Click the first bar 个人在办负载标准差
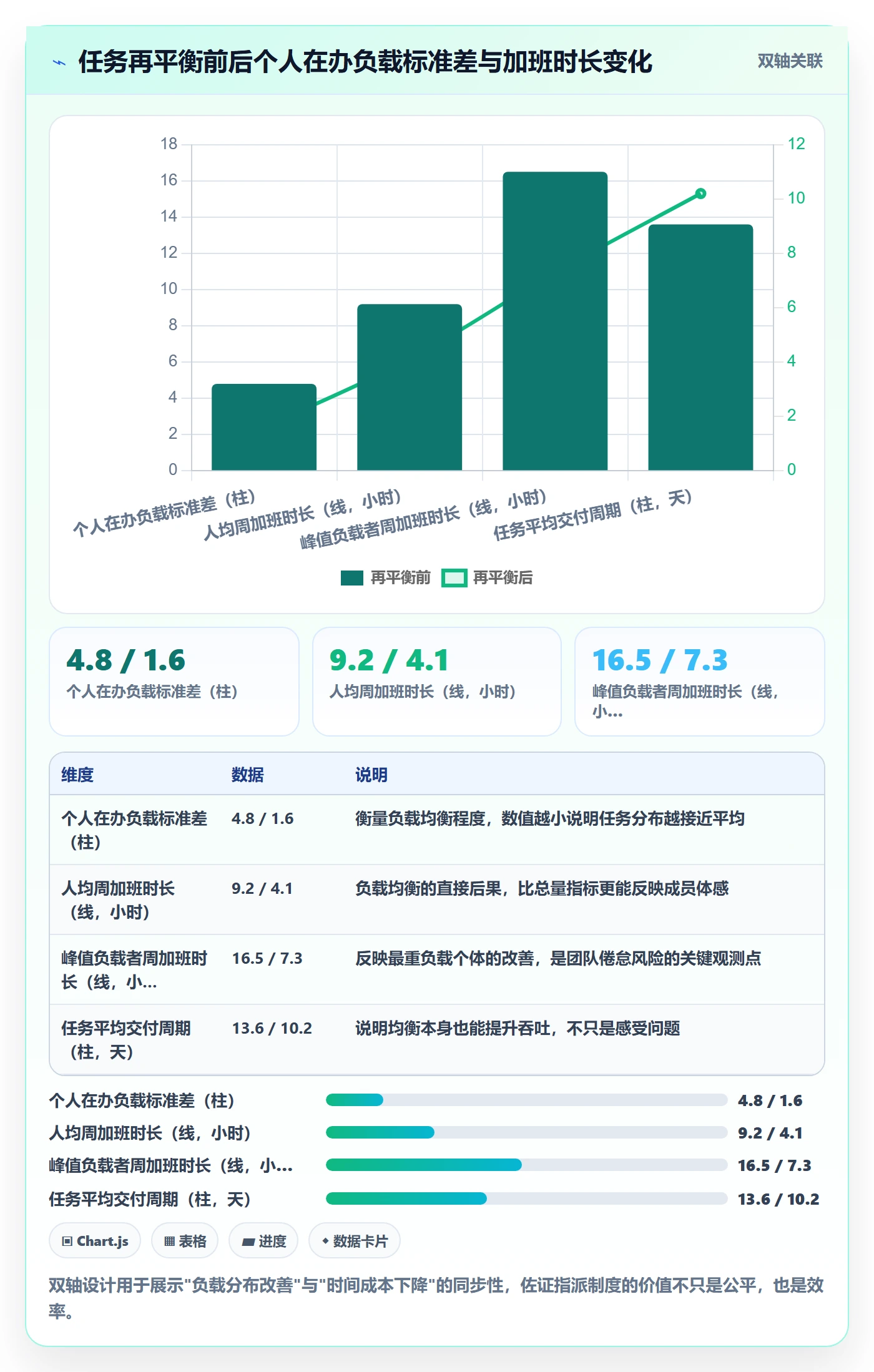This screenshot has width=874, height=1372. [264, 427]
